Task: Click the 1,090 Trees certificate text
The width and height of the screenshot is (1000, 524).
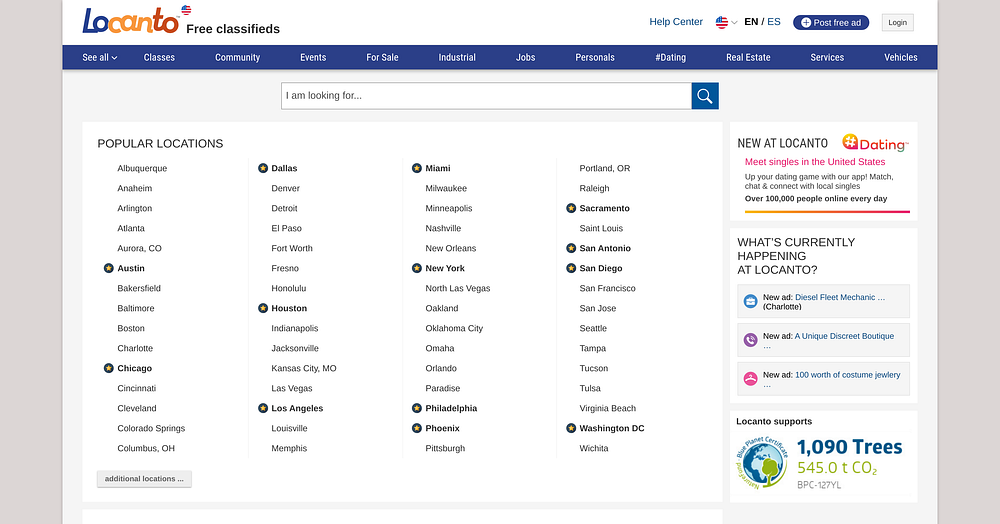Action: pos(849,447)
